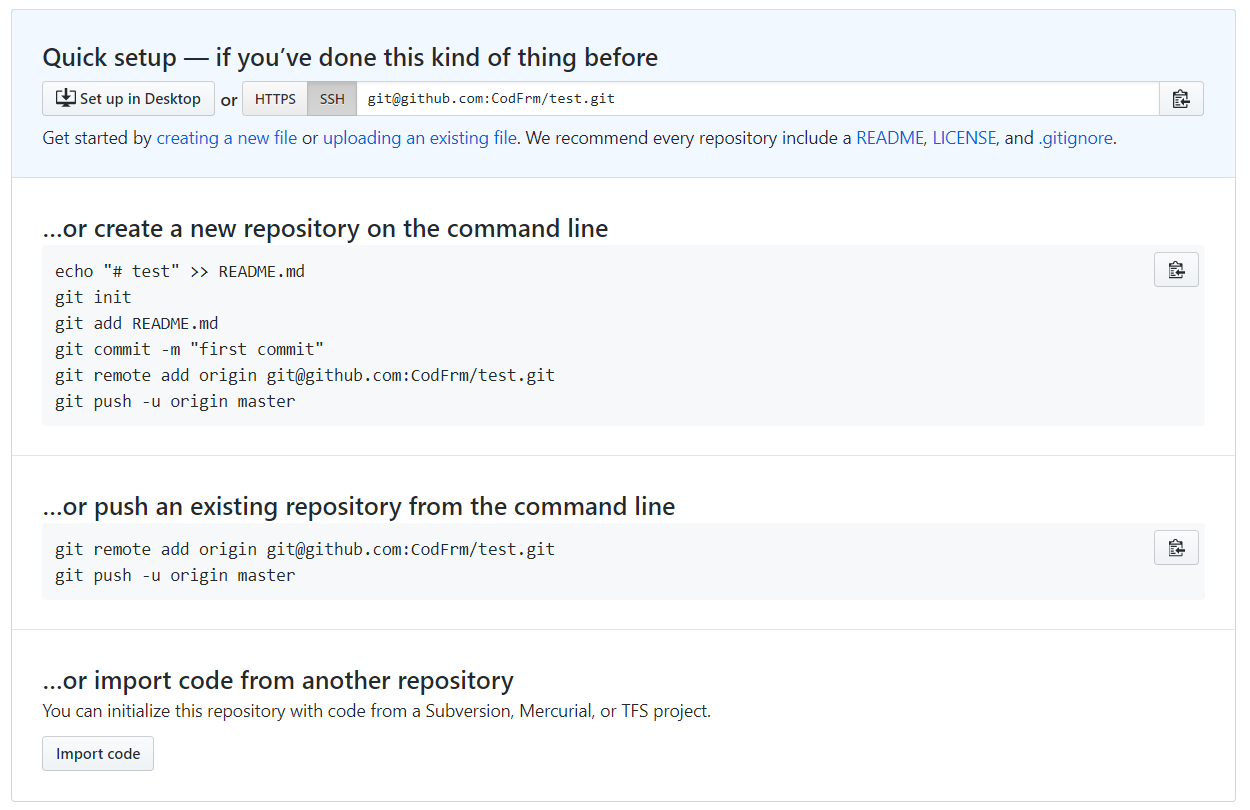Open the README recommendation link
1250x810 pixels.
889,138
